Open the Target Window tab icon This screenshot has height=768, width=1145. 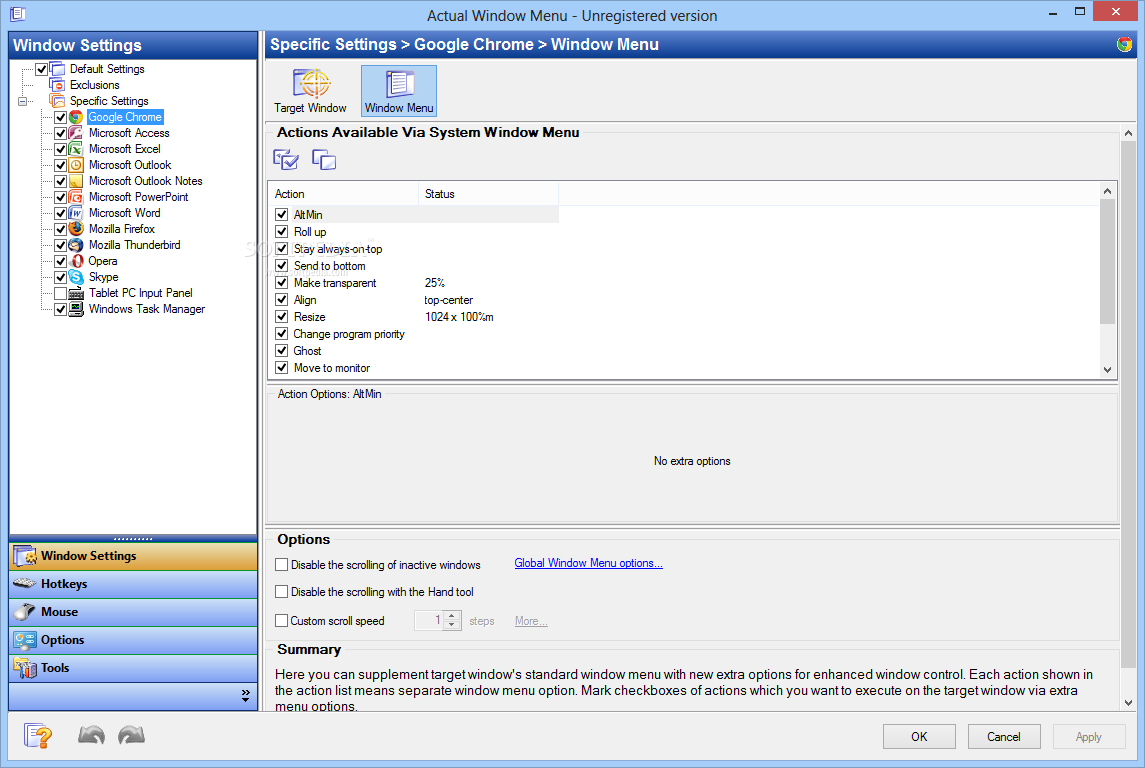(x=311, y=83)
